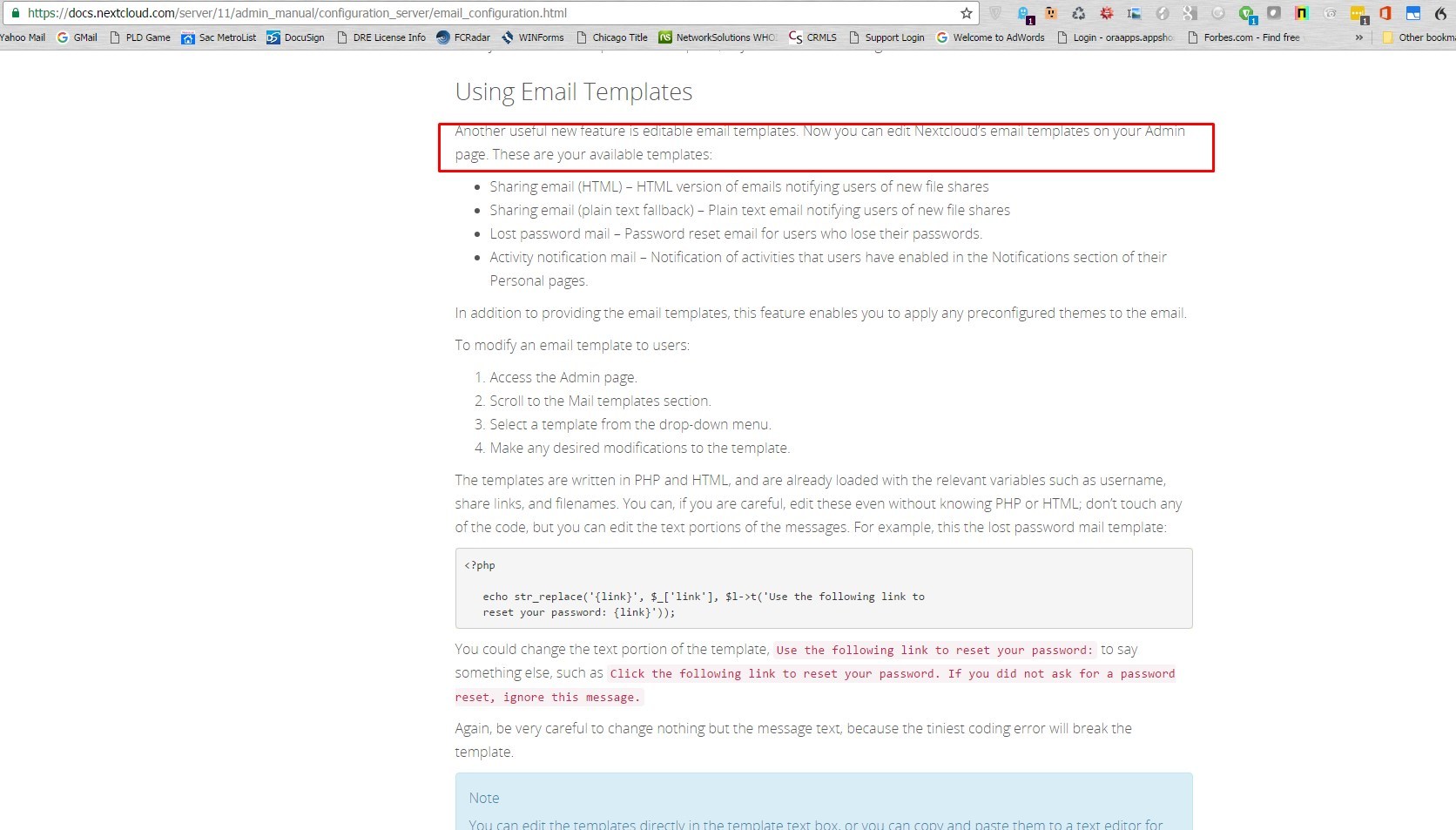Show more bookmarks with the chevron
1456x830 pixels.
[1358, 37]
